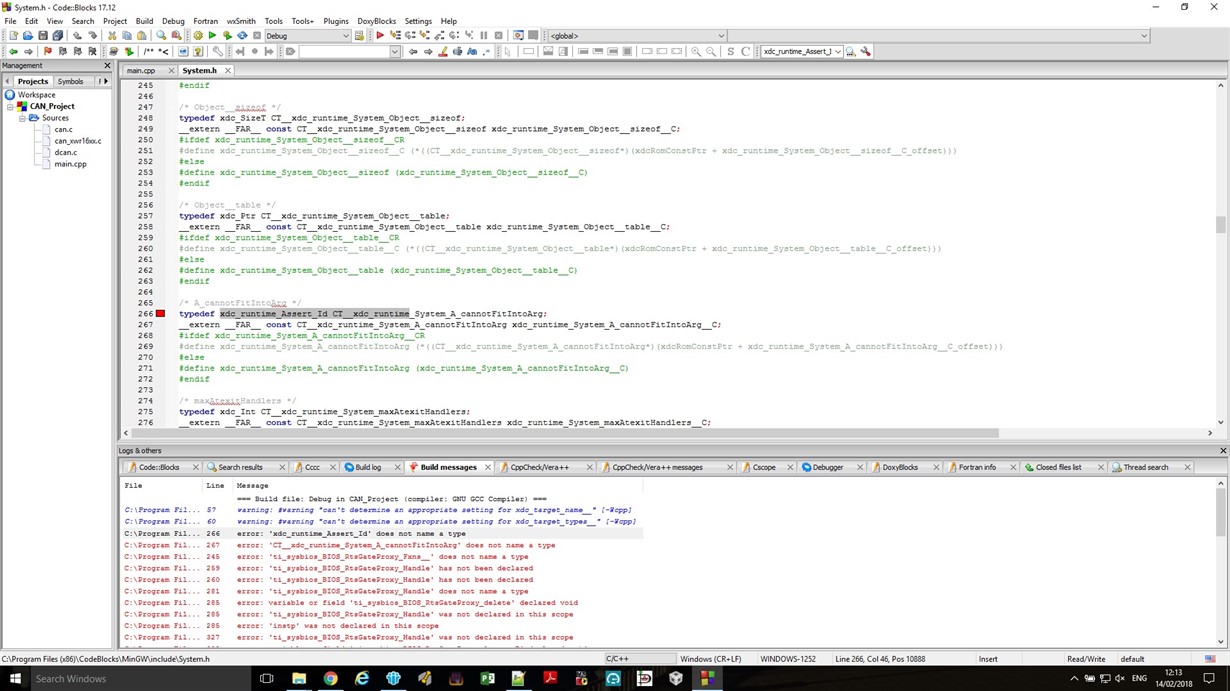1230x691 pixels.
Task: Open the Plugins menu
Action: point(336,21)
